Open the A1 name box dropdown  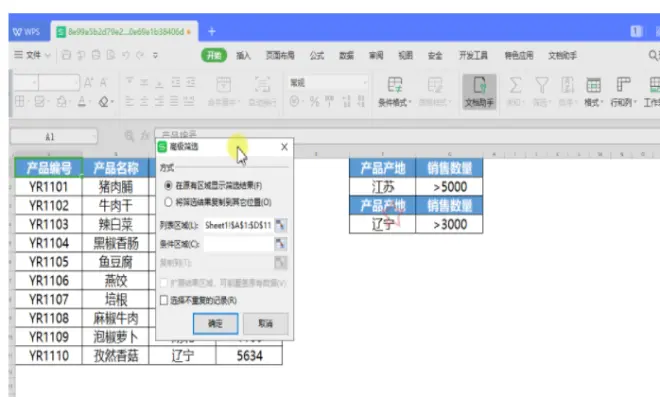click(93, 136)
